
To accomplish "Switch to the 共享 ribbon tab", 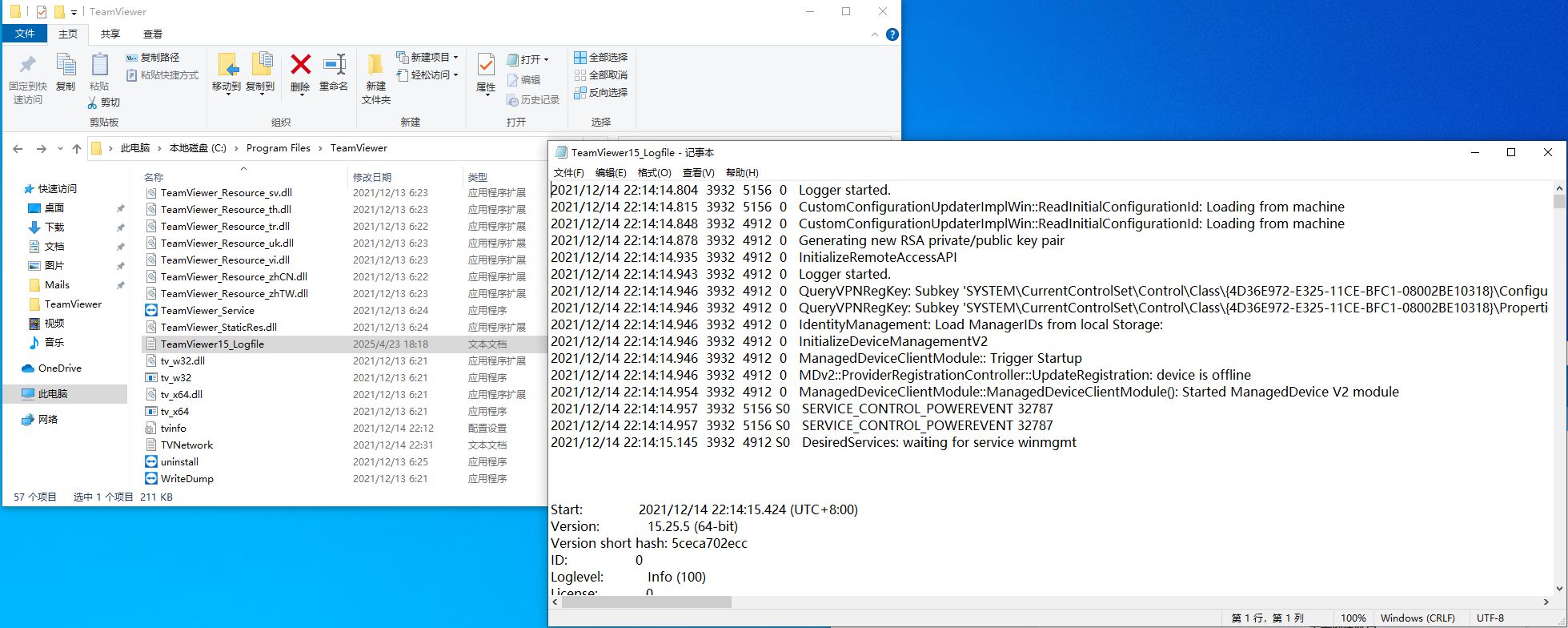I will (x=110, y=34).
